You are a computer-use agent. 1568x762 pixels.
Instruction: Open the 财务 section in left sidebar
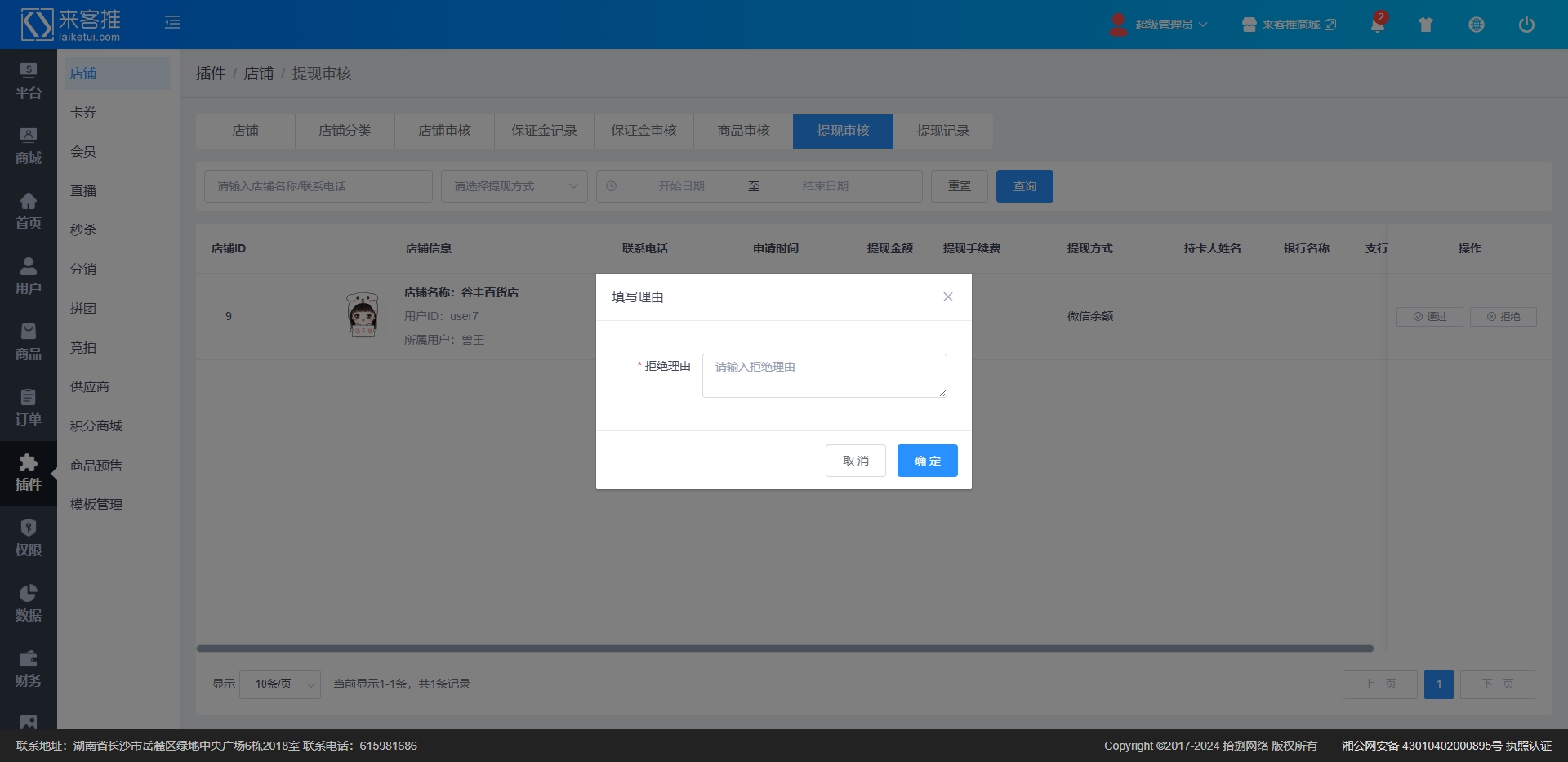[x=29, y=669]
